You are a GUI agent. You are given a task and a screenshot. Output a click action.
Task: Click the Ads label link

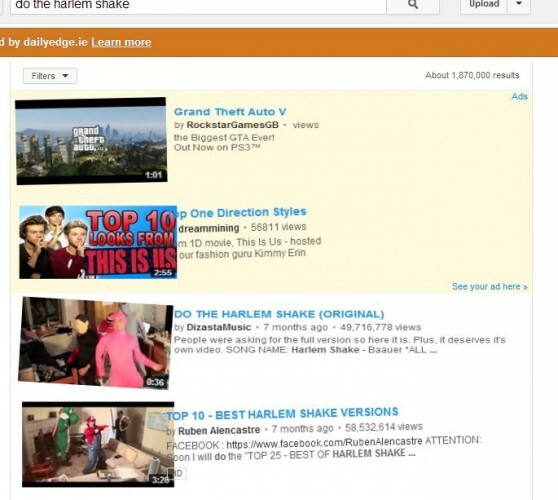click(x=520, y=96)
